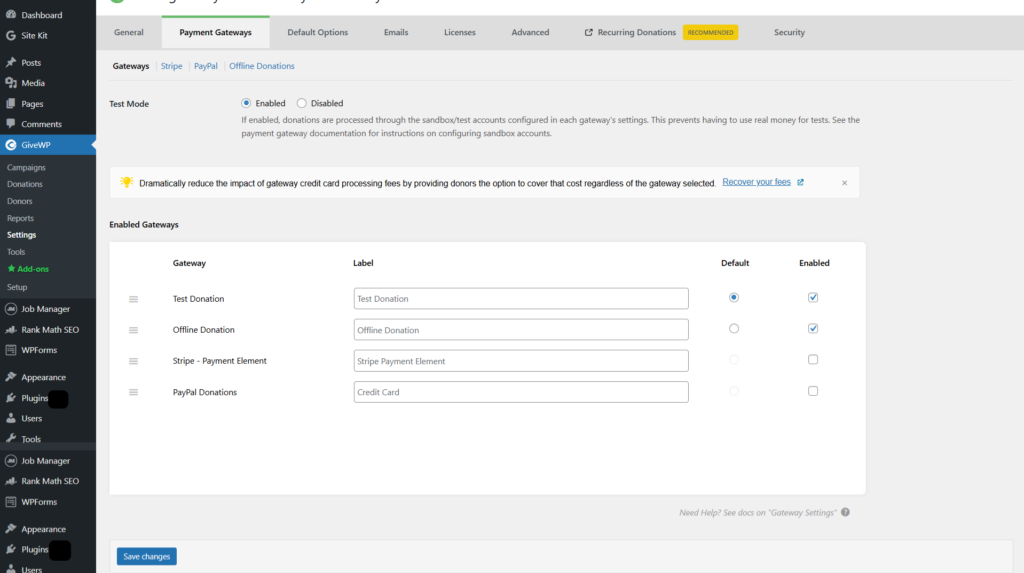Click the Add-ons star icon
The height and width of the screenshot is (573, 1024).
click(x=11, y=269)
